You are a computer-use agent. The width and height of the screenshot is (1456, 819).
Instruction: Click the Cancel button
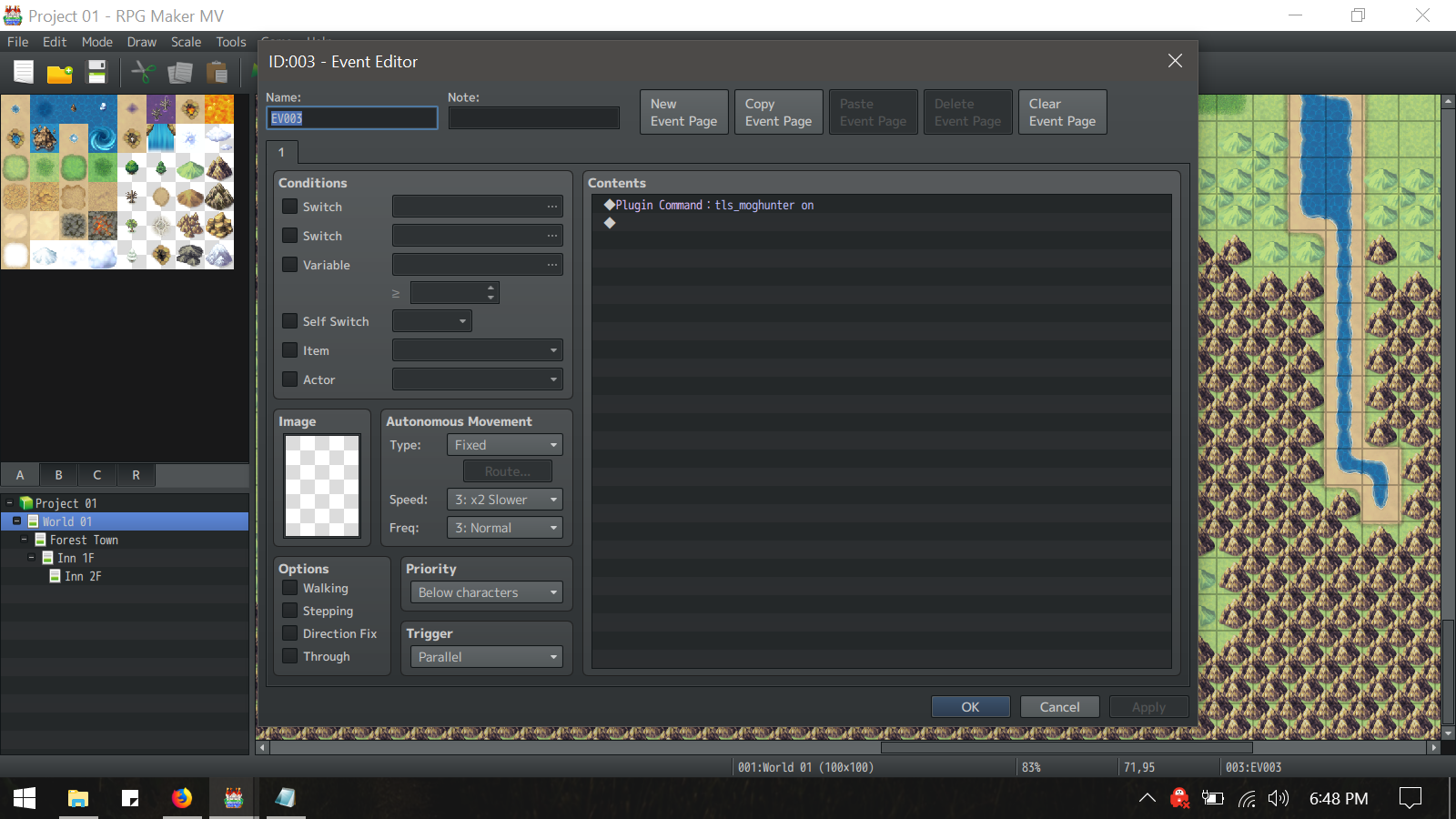point(1060,707)
